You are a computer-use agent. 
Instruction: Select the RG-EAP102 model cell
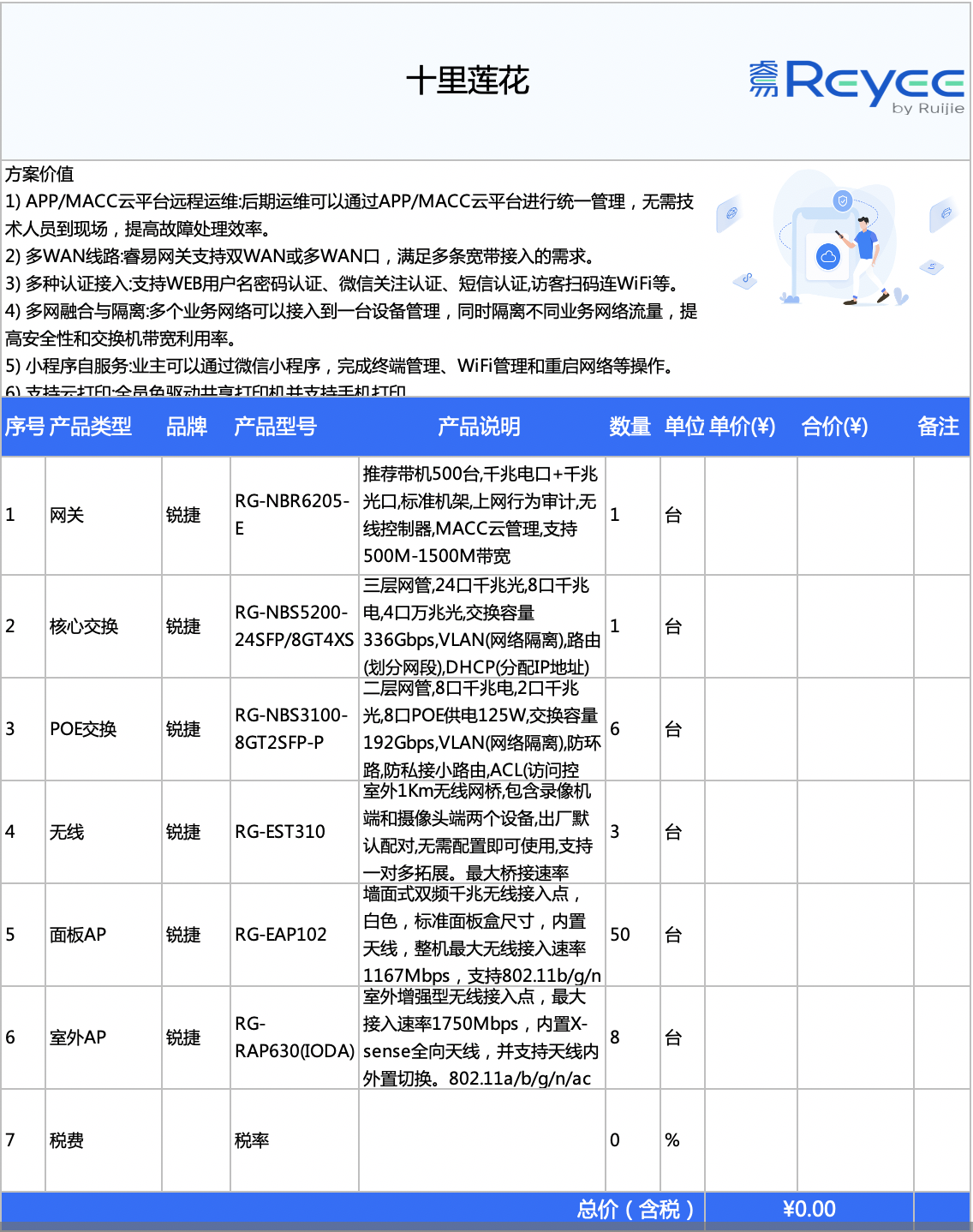295,935
